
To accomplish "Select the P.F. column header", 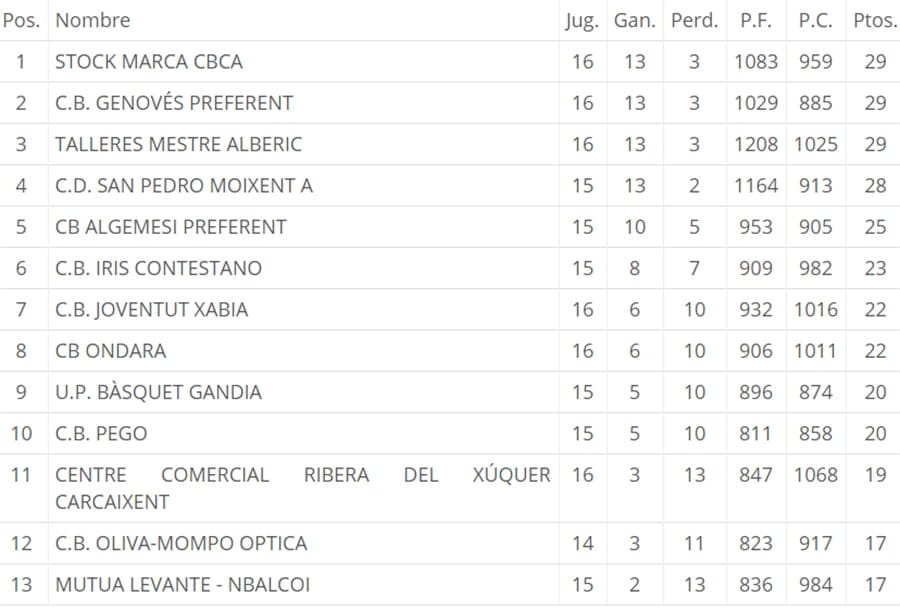I will pyautogui.click(x=756, y=21).
